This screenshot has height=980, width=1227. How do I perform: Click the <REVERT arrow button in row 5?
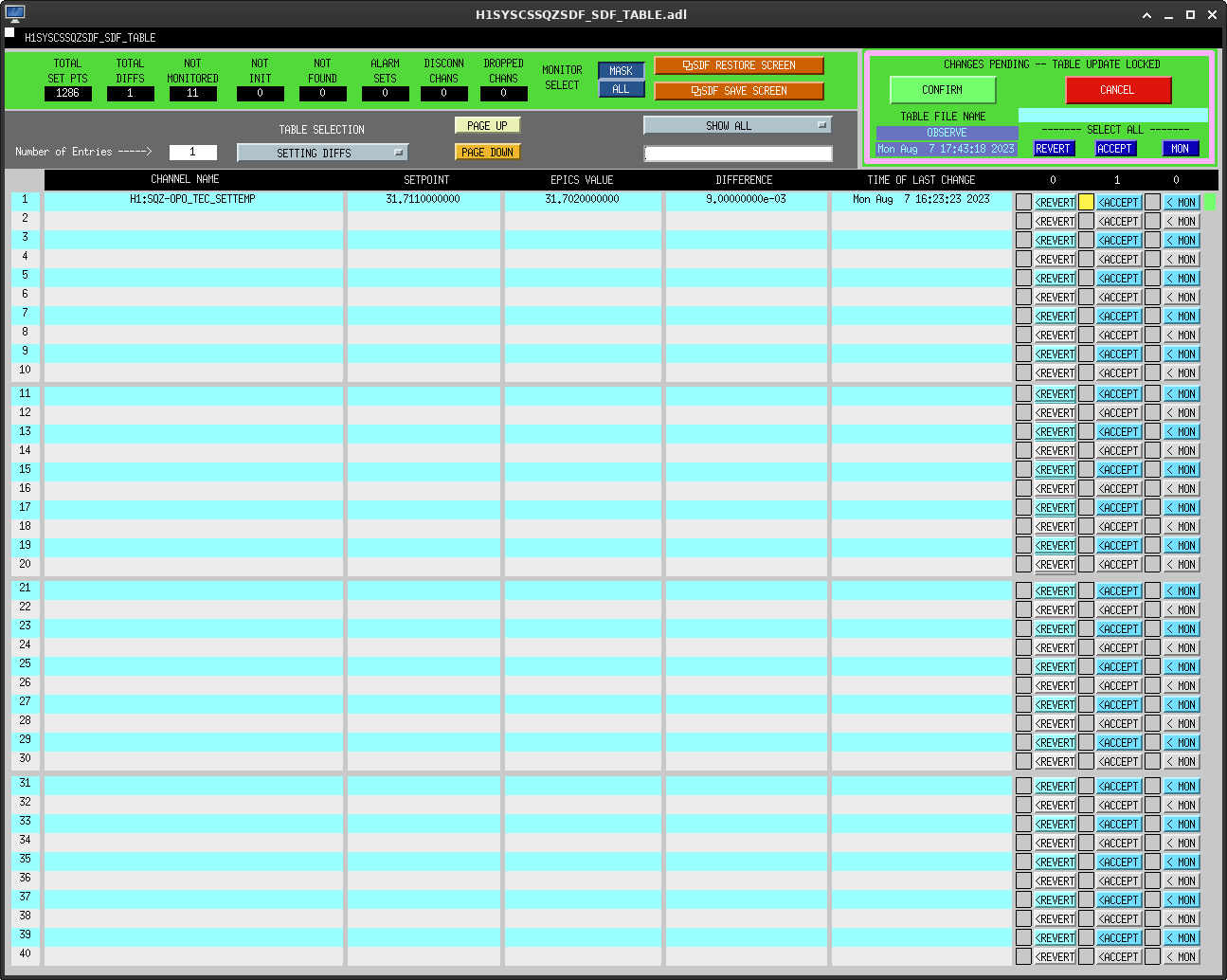tap(1055, 279)
